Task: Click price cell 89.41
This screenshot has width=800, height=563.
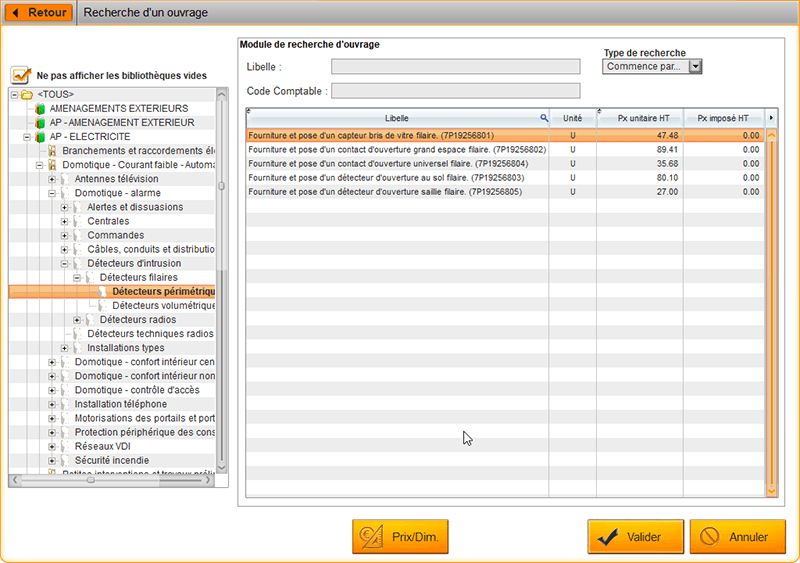Action: [667, 150]
